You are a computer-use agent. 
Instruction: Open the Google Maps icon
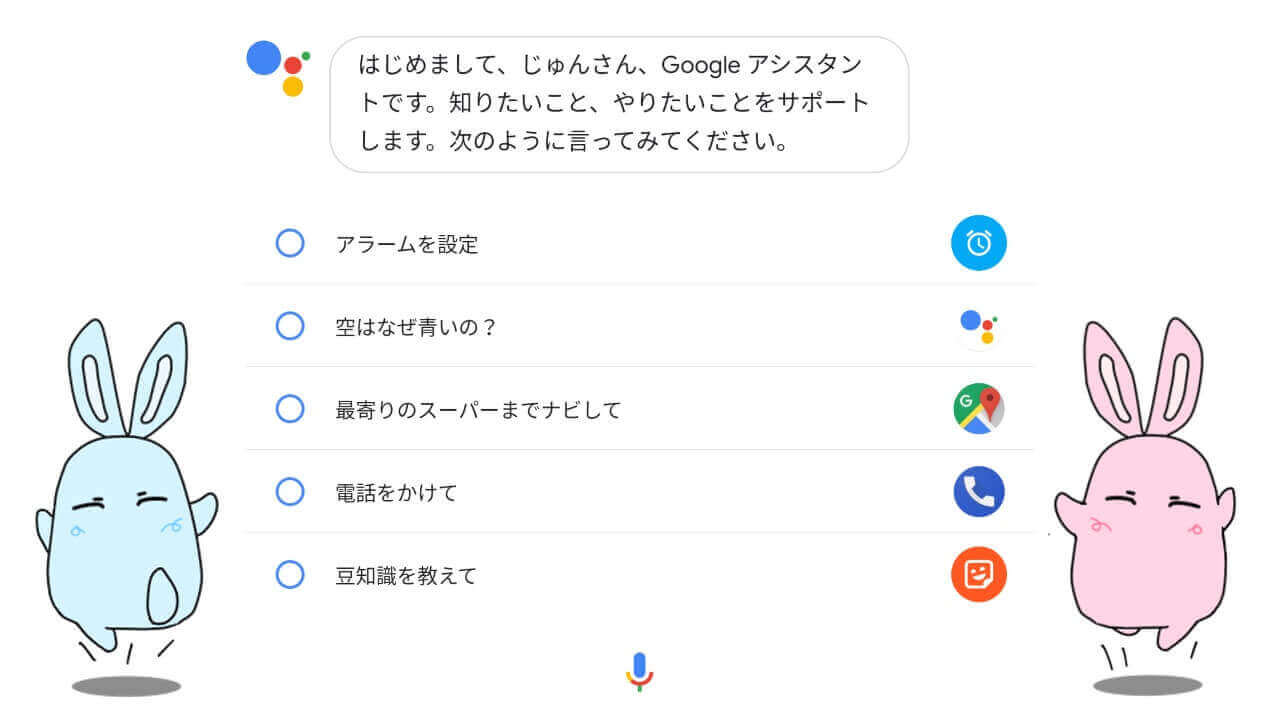pyautogui.click(x=978, y=409)
